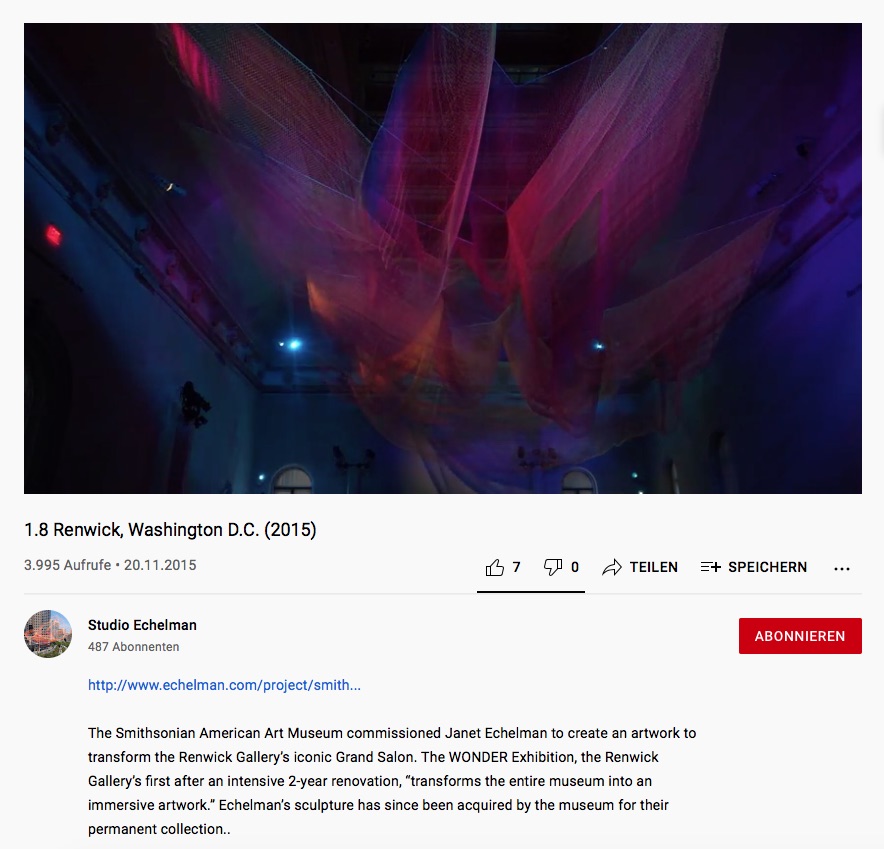The height and width of the screenshot is (849, 884).
Task: Click the video title 1.8 Renwick
Action: point(170,530)
